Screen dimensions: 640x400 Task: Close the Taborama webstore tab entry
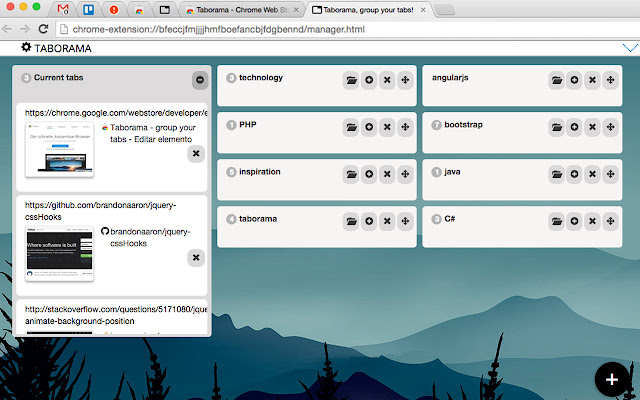click(196, 153)
